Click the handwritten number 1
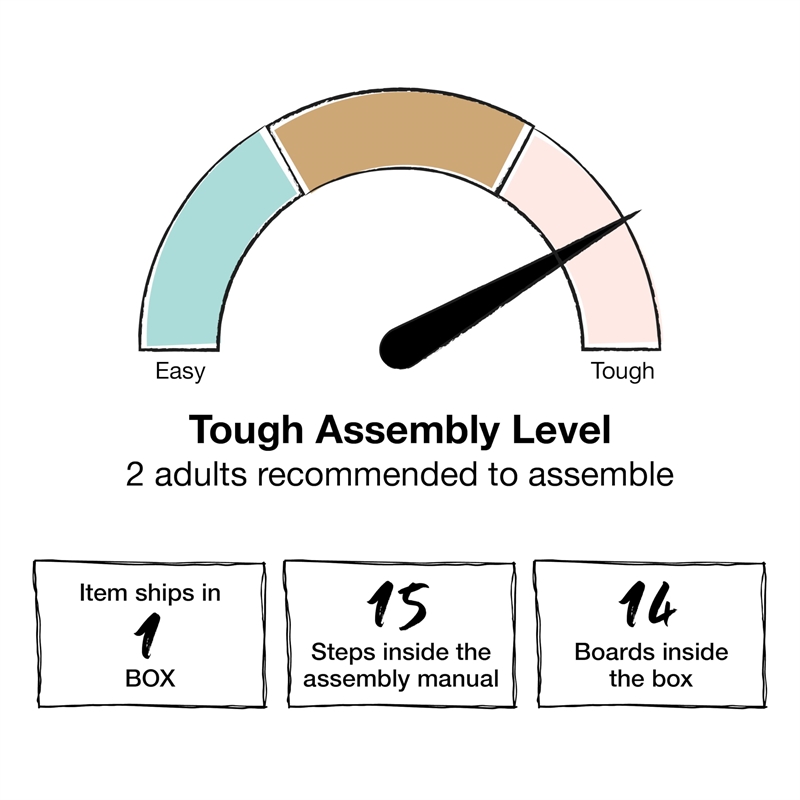The height and width of the screenshot is (800, 800). coord(148,636)
